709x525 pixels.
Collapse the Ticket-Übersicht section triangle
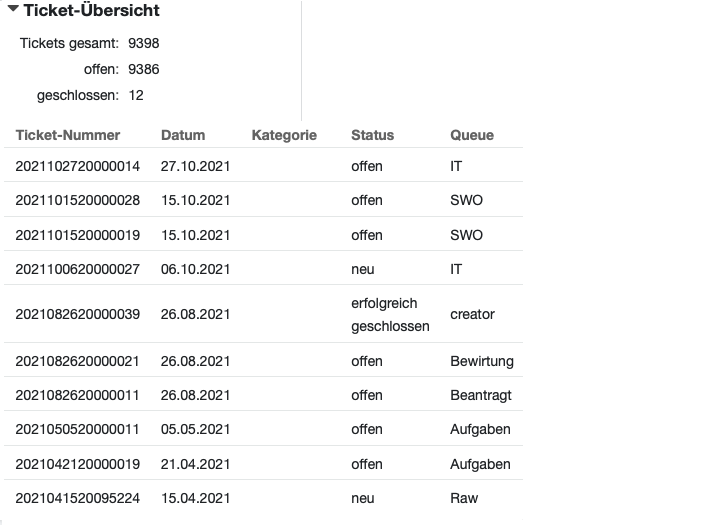(x=13, y=9)
